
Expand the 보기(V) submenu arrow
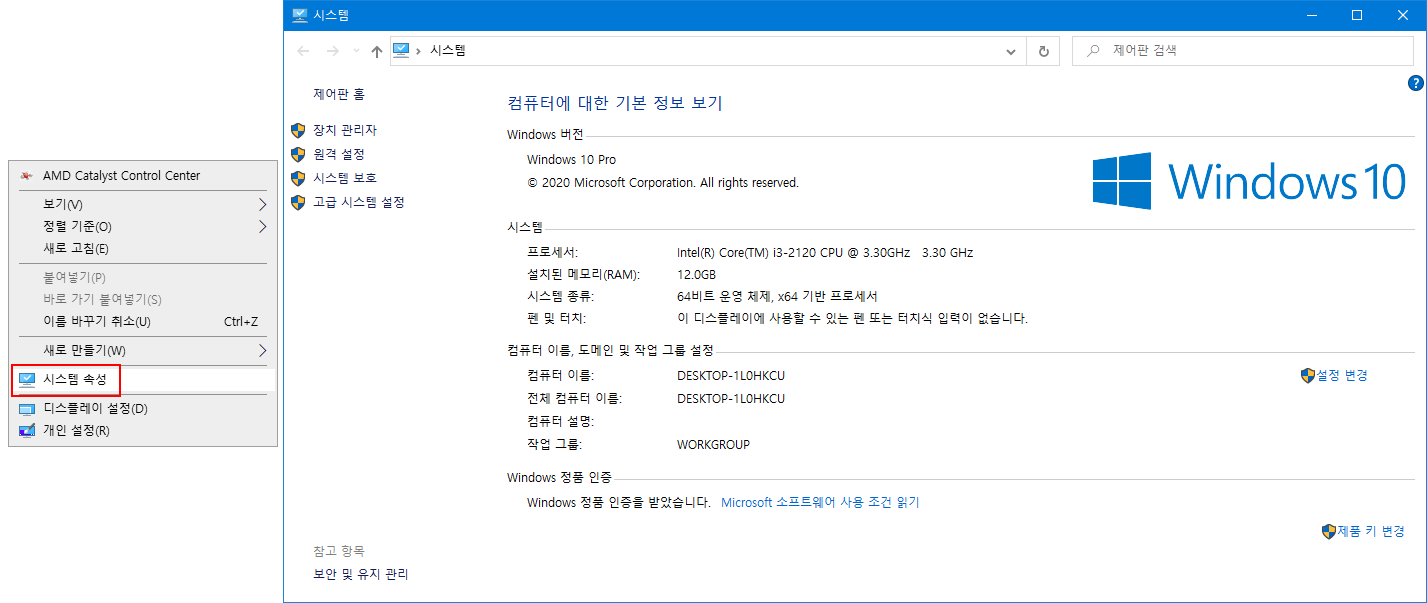[x=262, y=204]
